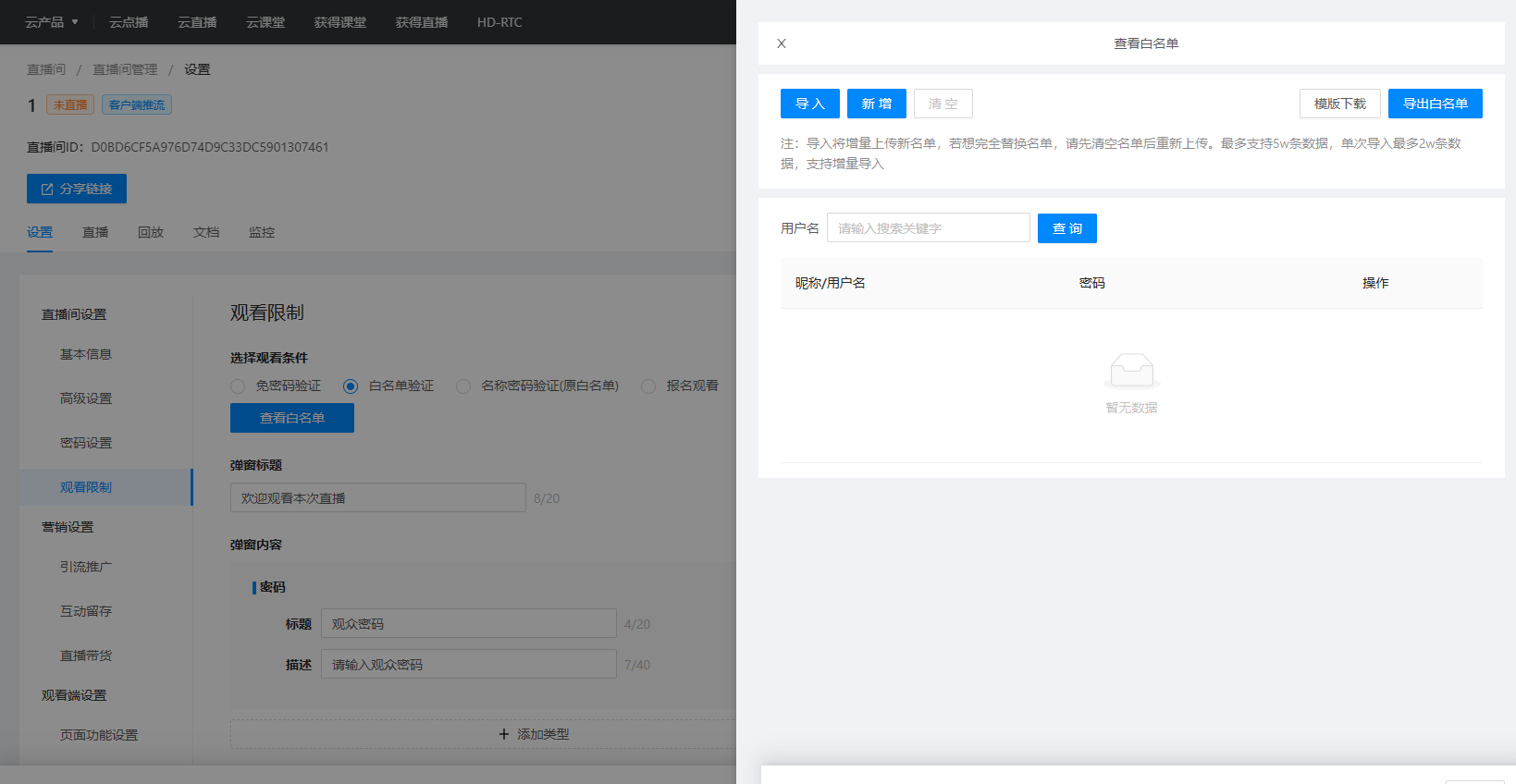Open 直播带货 in sidebar

coord(86,655)
